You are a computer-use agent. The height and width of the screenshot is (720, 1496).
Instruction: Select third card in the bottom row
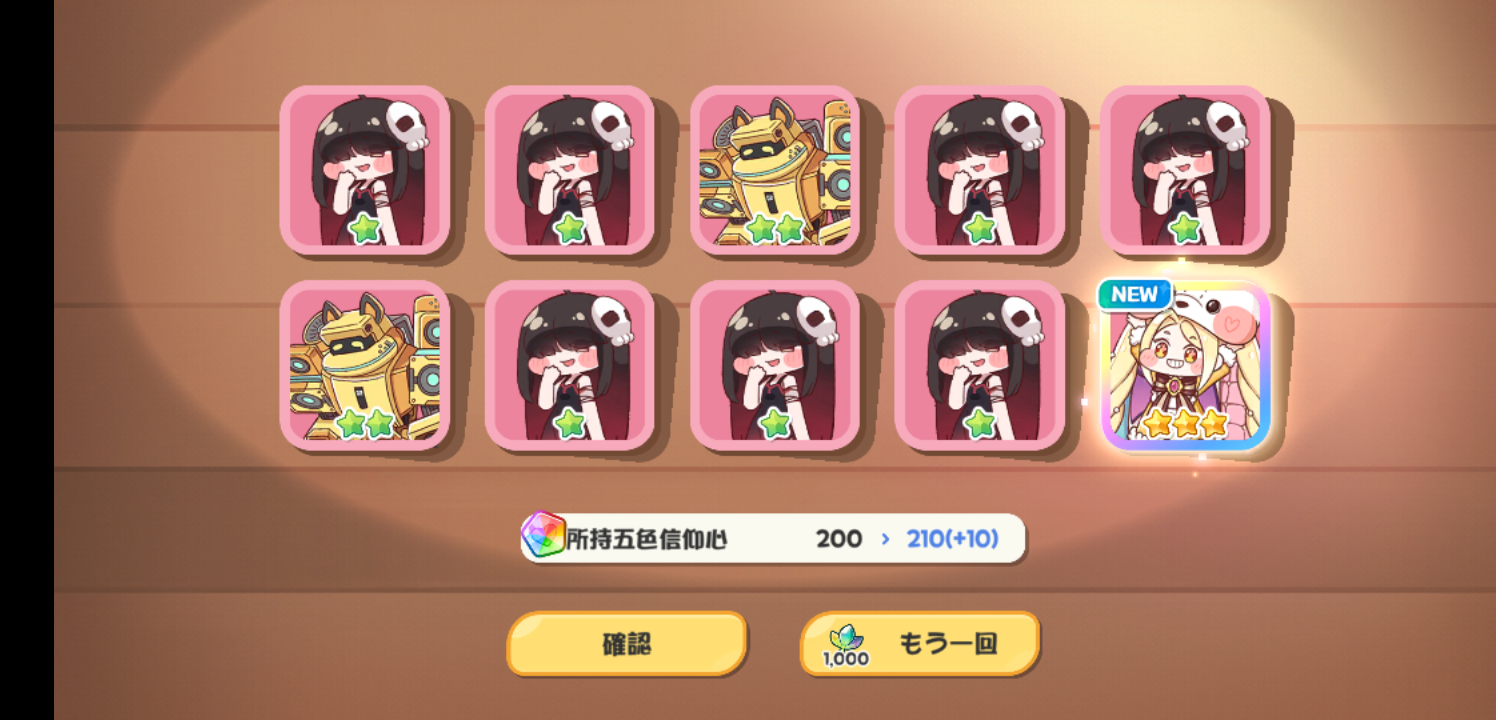tap(775, 366)
